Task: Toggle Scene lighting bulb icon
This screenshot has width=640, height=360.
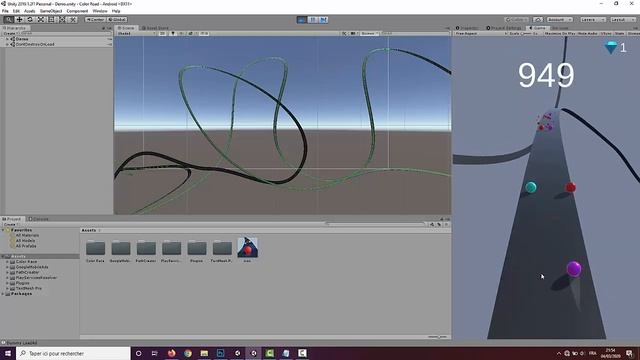Action: 173,33
